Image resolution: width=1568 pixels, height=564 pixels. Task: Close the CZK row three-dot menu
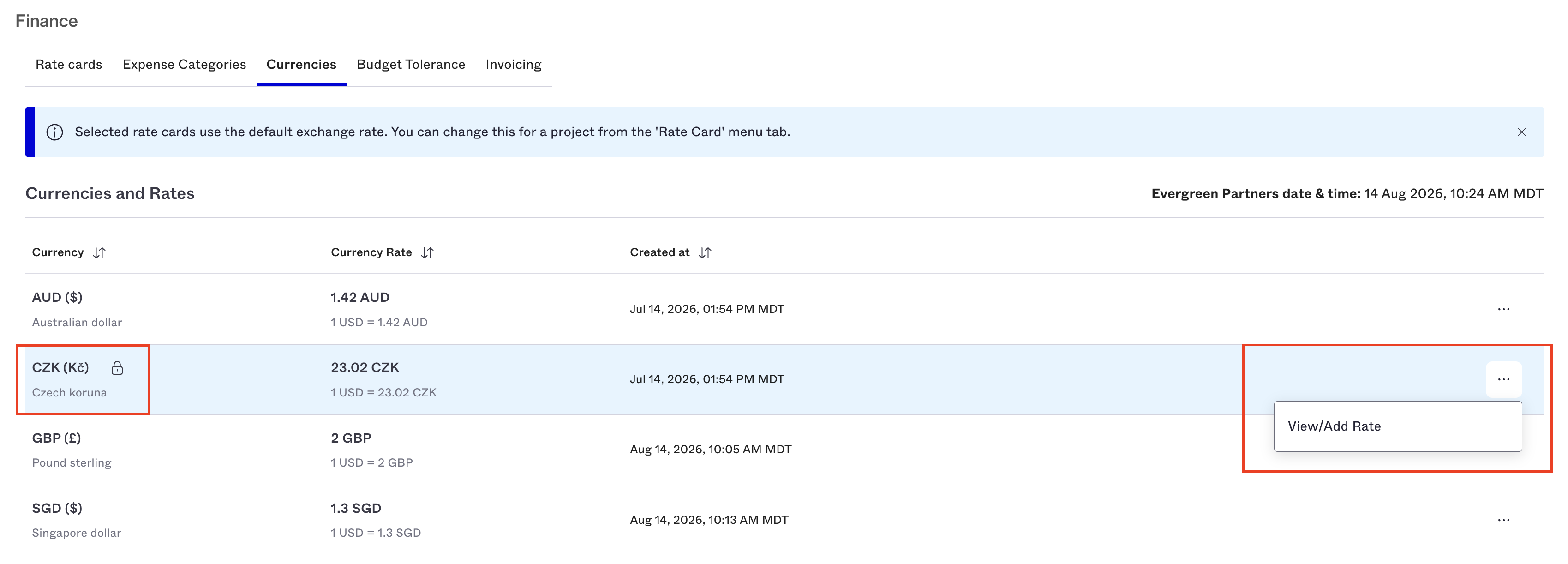coord(1503,379)
